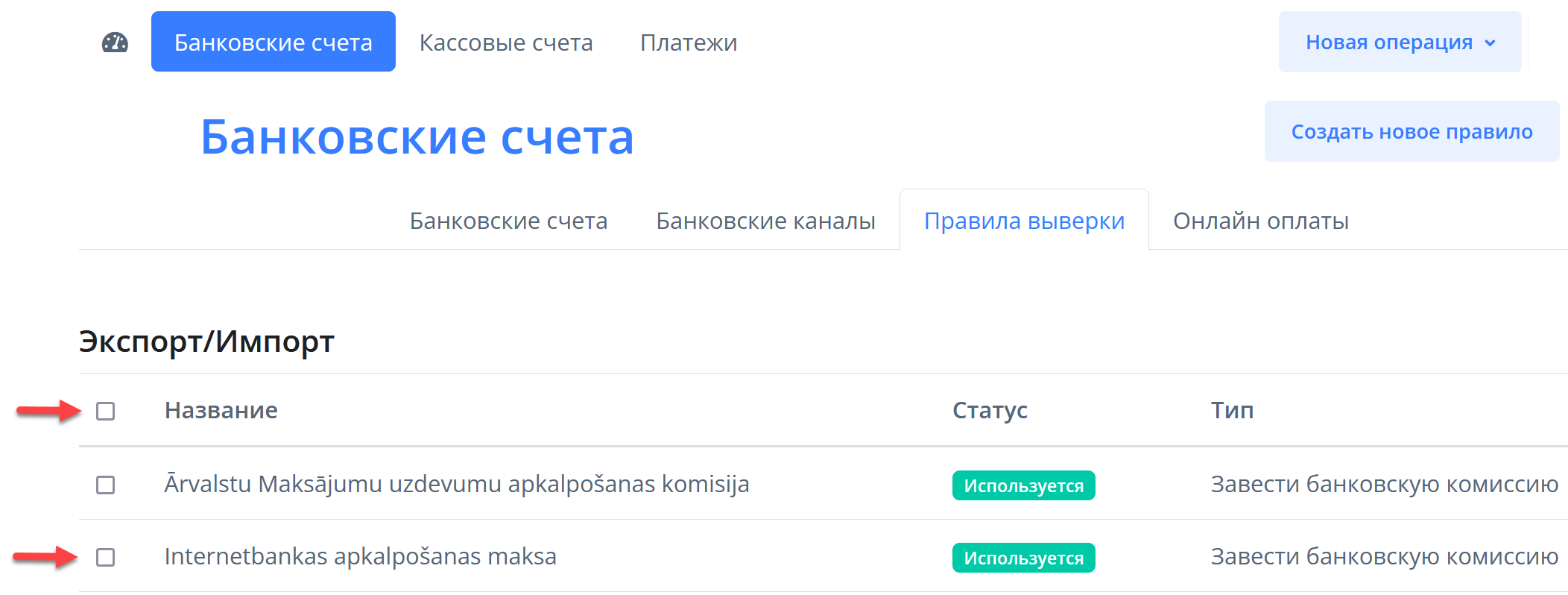Screen dimensions: 1568x595
Task: Switch to the Банковские каналы tab
Action: (765, 221)
